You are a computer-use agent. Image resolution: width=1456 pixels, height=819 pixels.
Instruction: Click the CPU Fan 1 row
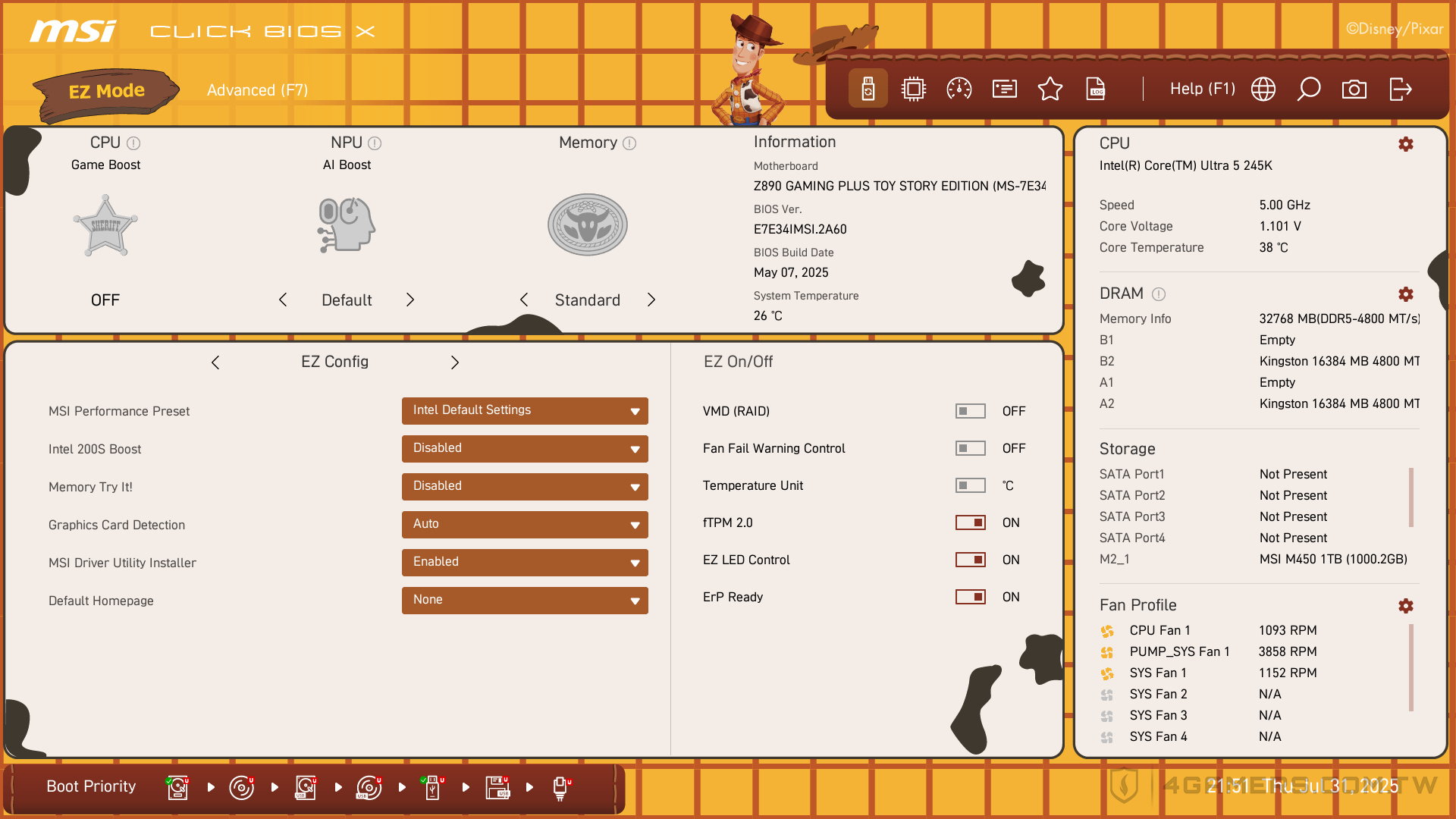tap(1209, 631)
